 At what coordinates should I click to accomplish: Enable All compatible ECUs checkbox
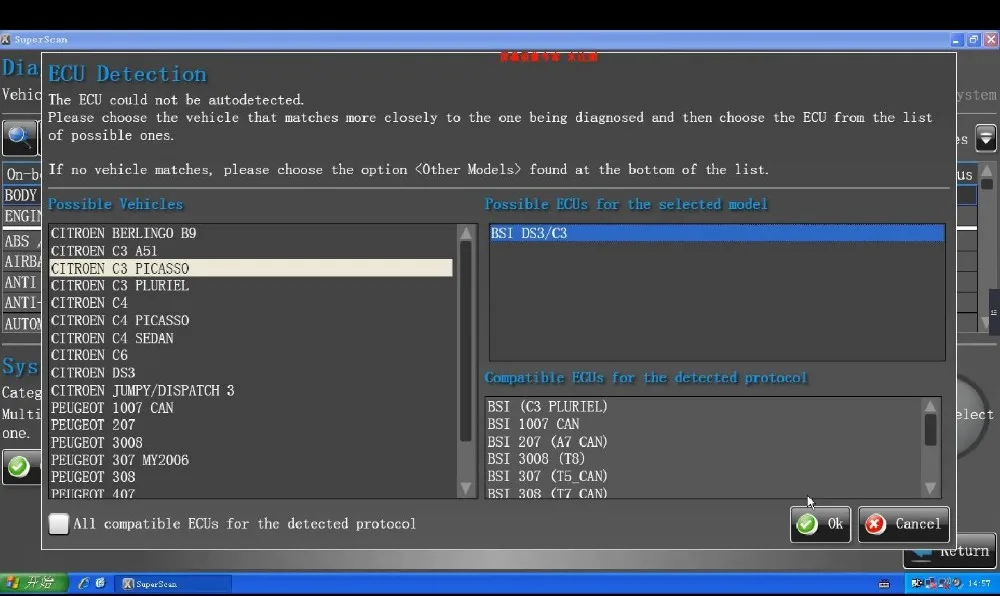pos(59,524)
